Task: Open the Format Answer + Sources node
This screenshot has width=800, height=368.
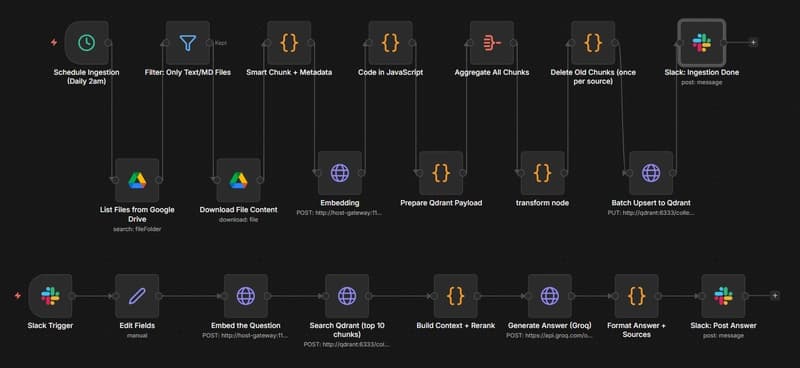Action: coord(636,296)
